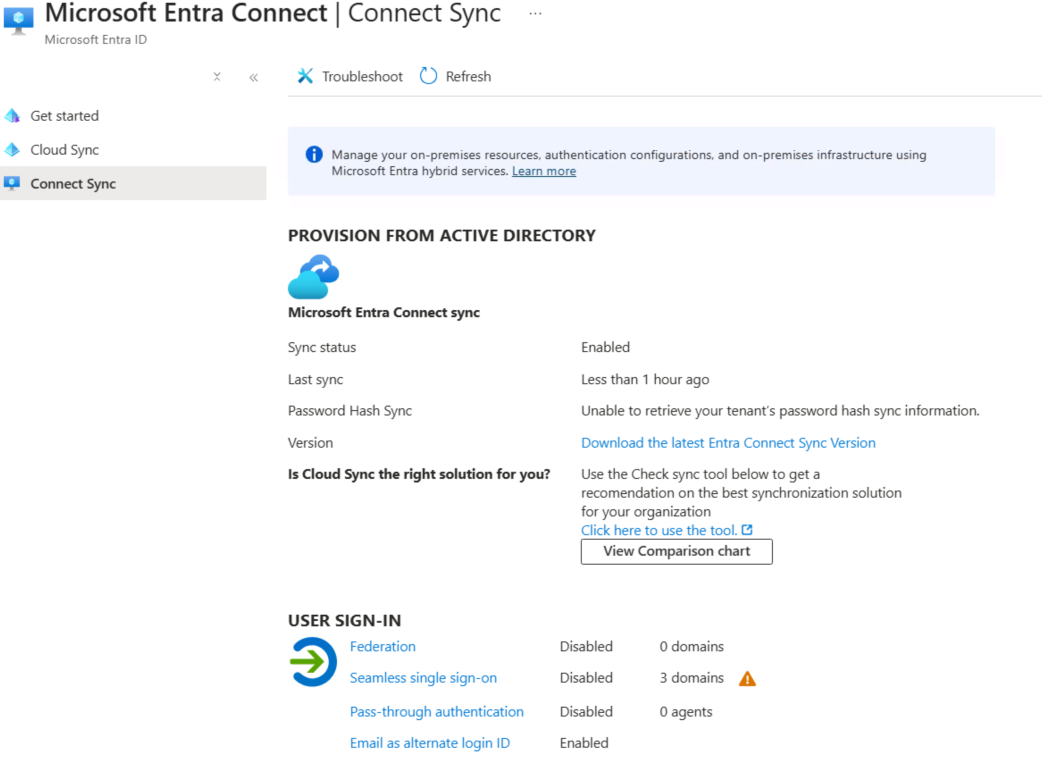
Task: Click 'Disabled' status for Pass-through authentication
Action: (586, 712)
